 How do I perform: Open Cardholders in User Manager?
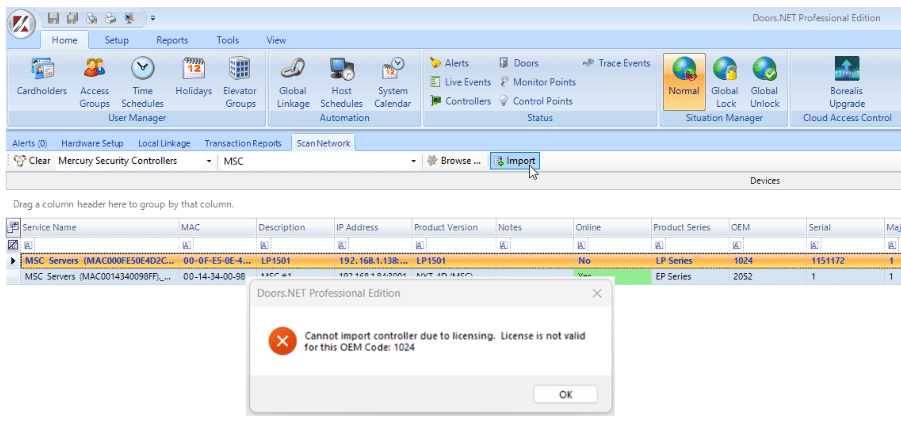[42, 78]
